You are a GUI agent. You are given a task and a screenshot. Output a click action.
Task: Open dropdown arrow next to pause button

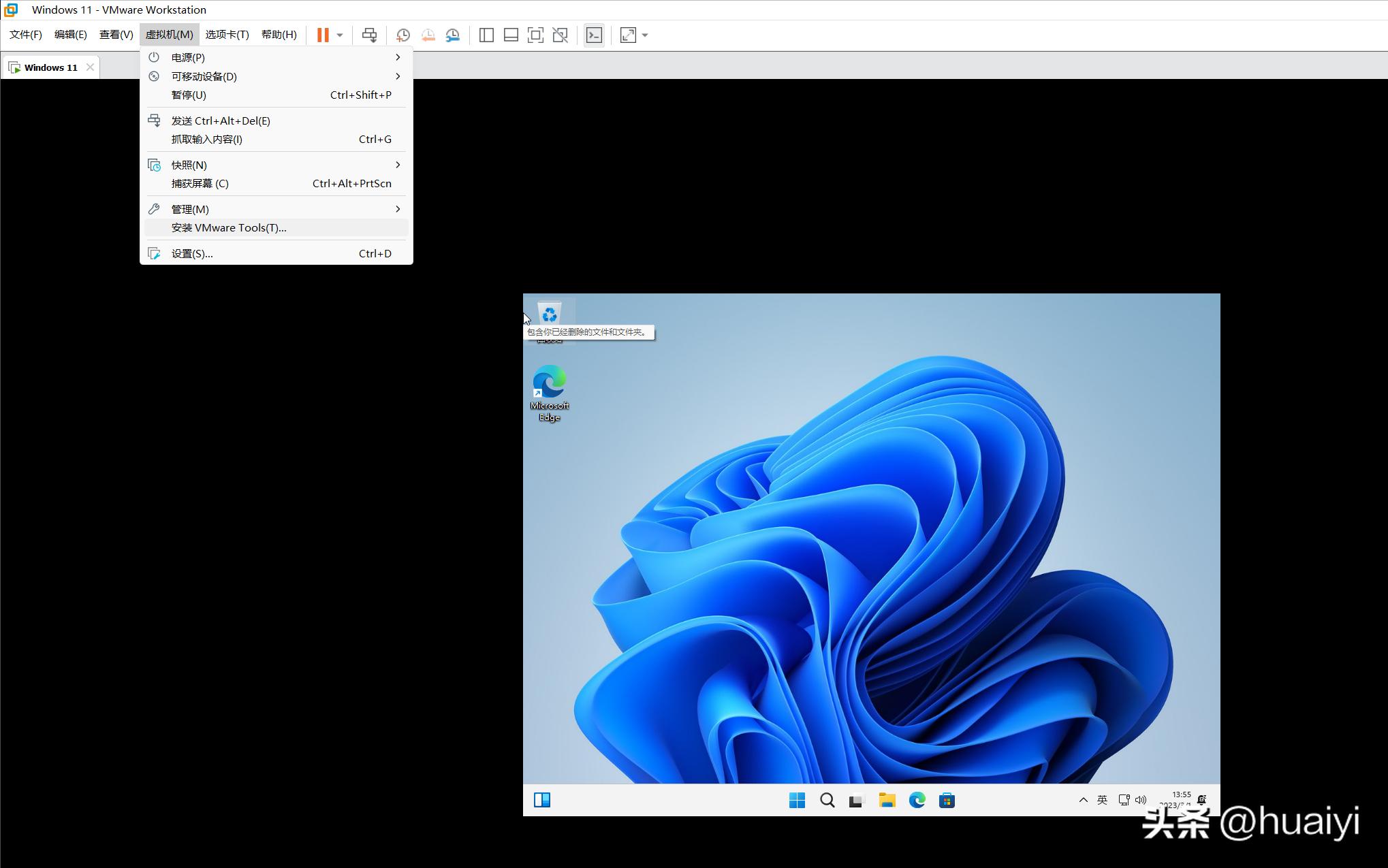(x=340, y=35)
